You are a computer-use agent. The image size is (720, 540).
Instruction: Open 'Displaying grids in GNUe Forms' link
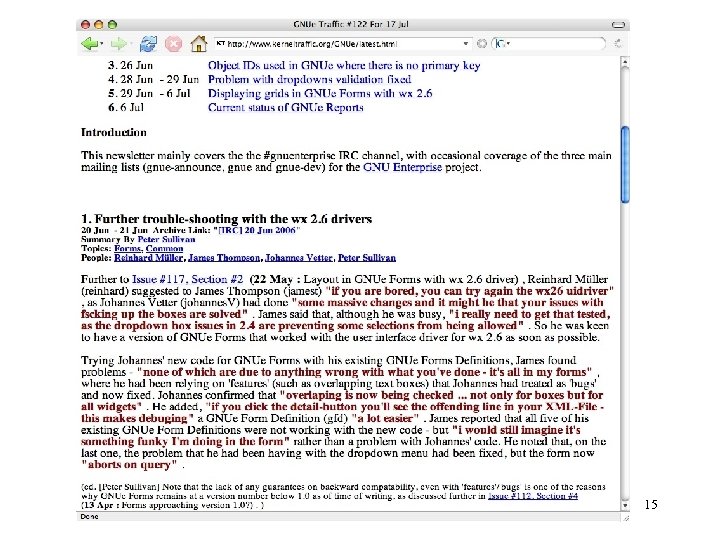[320, 93]
